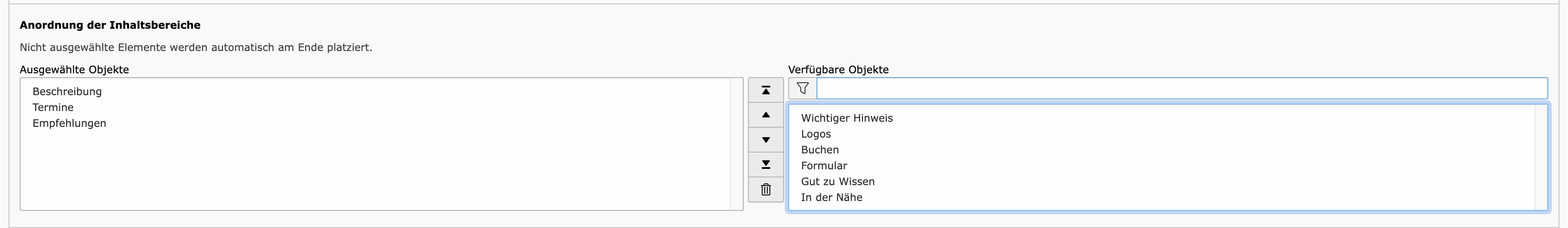The height and width of the screenshot is (228, 1568).
Task: Click the filter funnel icon
Action: point(802,88)
